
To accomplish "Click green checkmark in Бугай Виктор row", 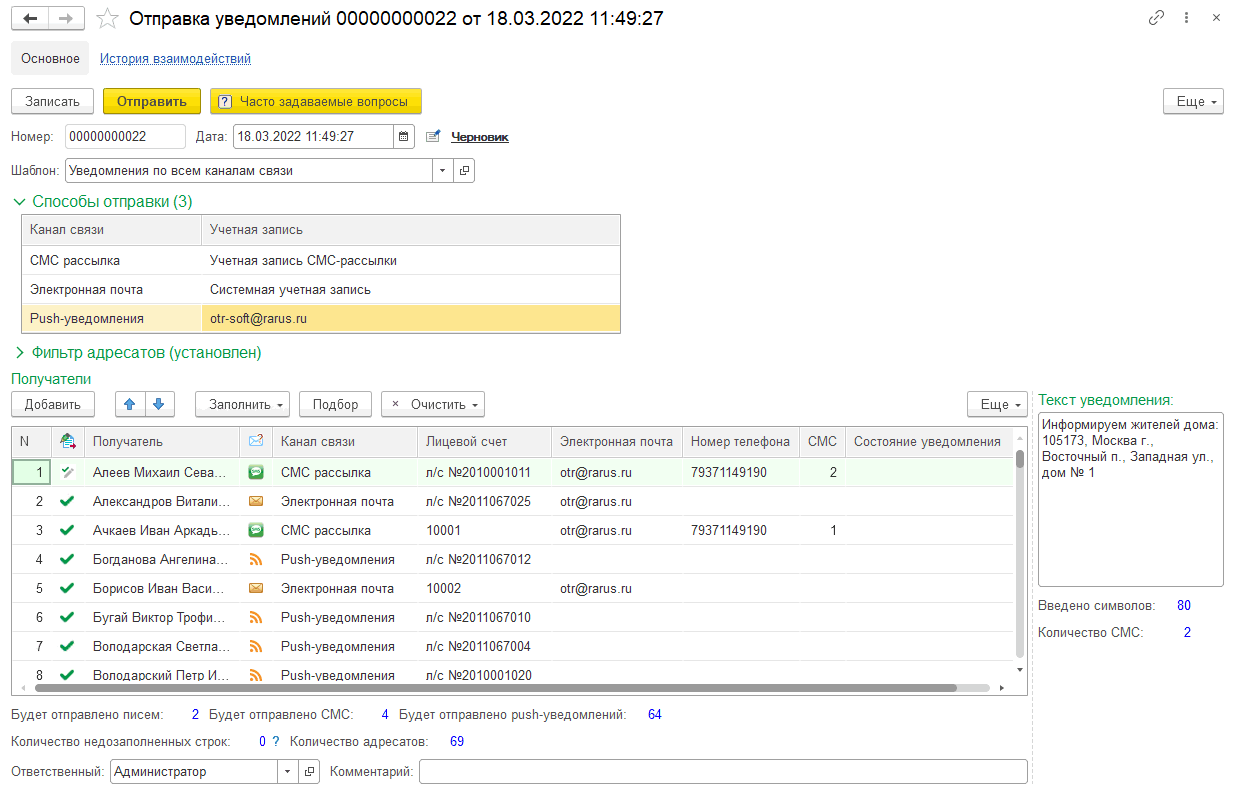I will [67, 617].
